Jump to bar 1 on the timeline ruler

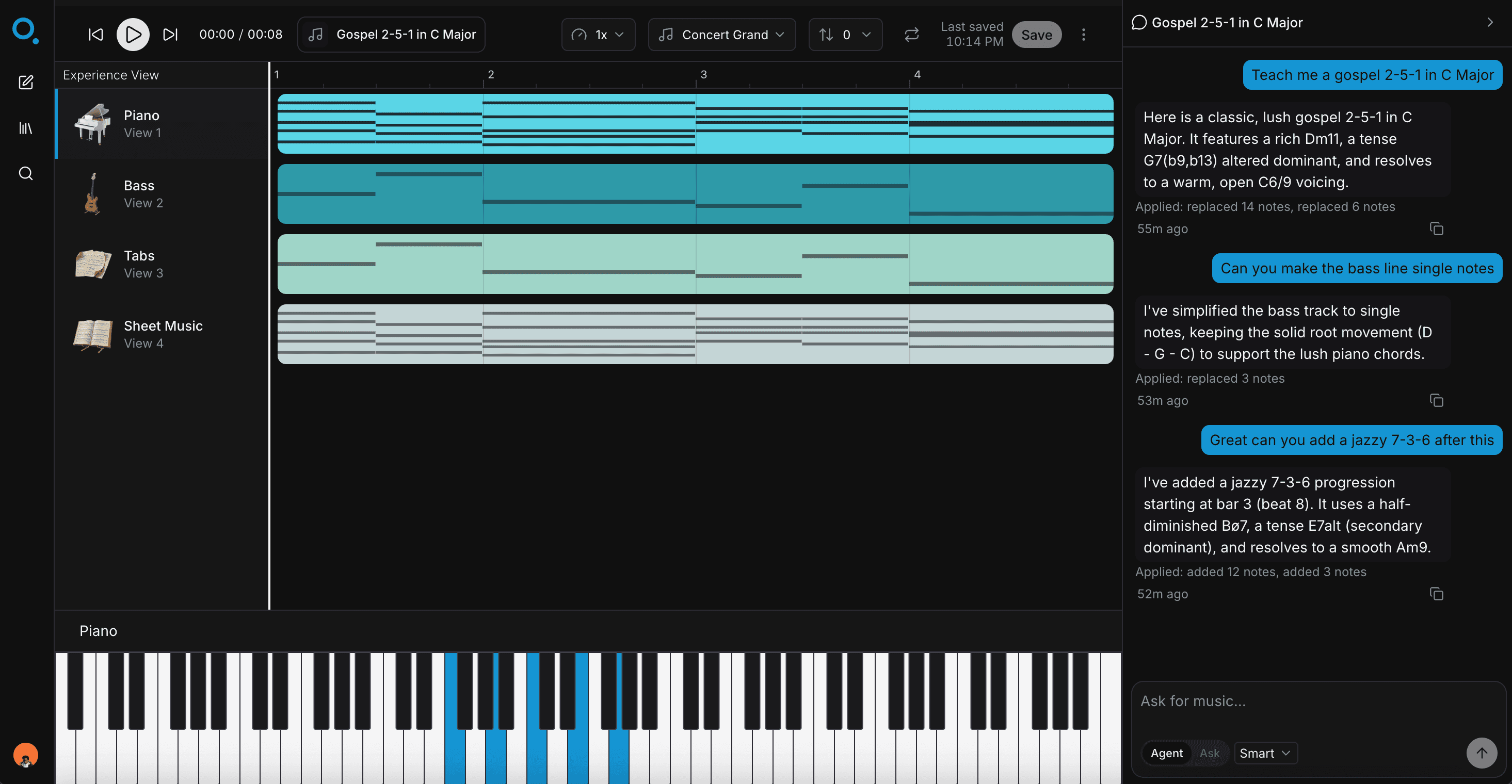tap(277, 74)
